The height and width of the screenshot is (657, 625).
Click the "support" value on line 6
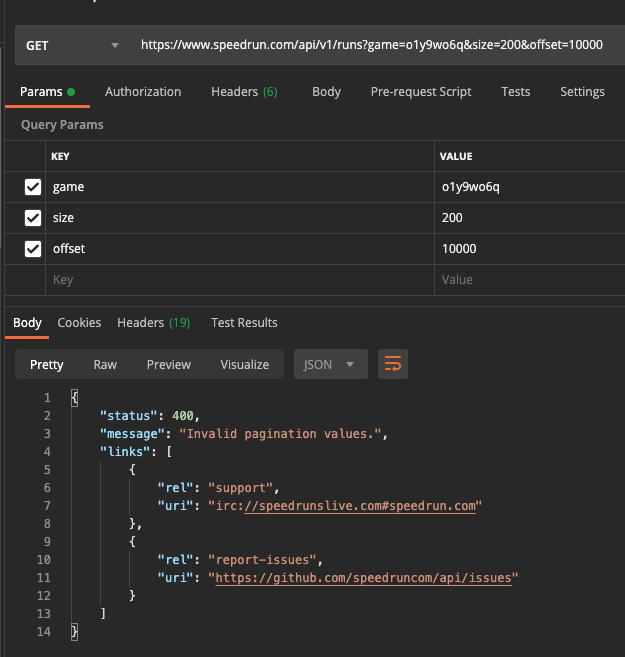(x=240, y=488)
